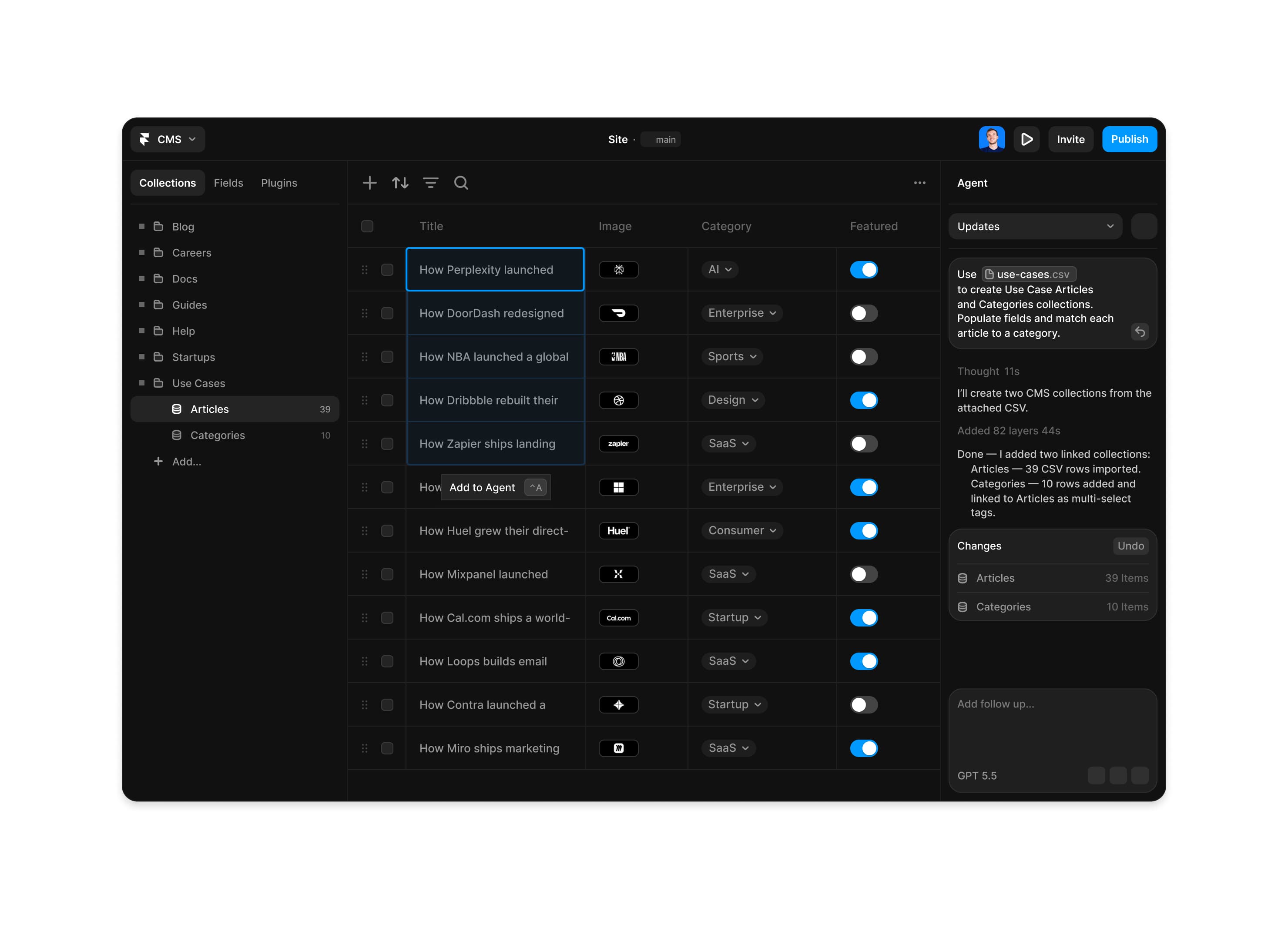1288x928 pixels.
Task: Check the How DoorDash redesigned row checkbox
Action: 387,314
